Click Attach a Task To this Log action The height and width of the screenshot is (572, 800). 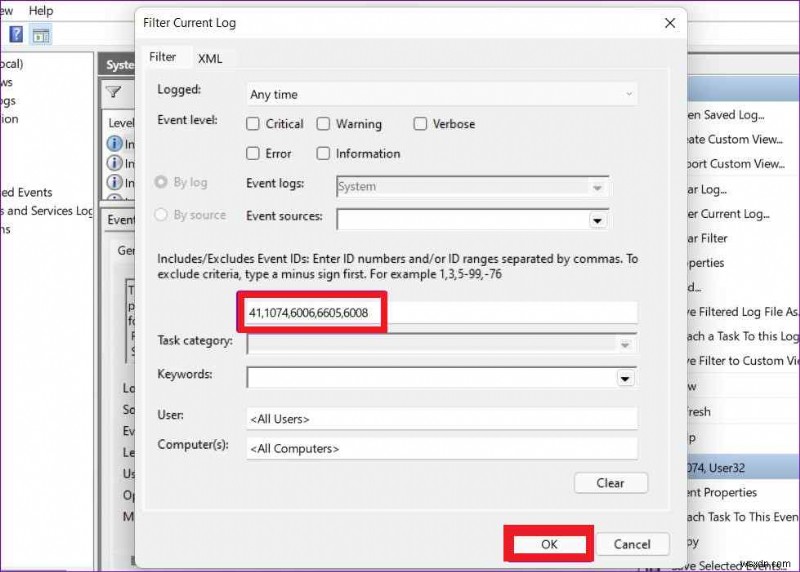743,336
